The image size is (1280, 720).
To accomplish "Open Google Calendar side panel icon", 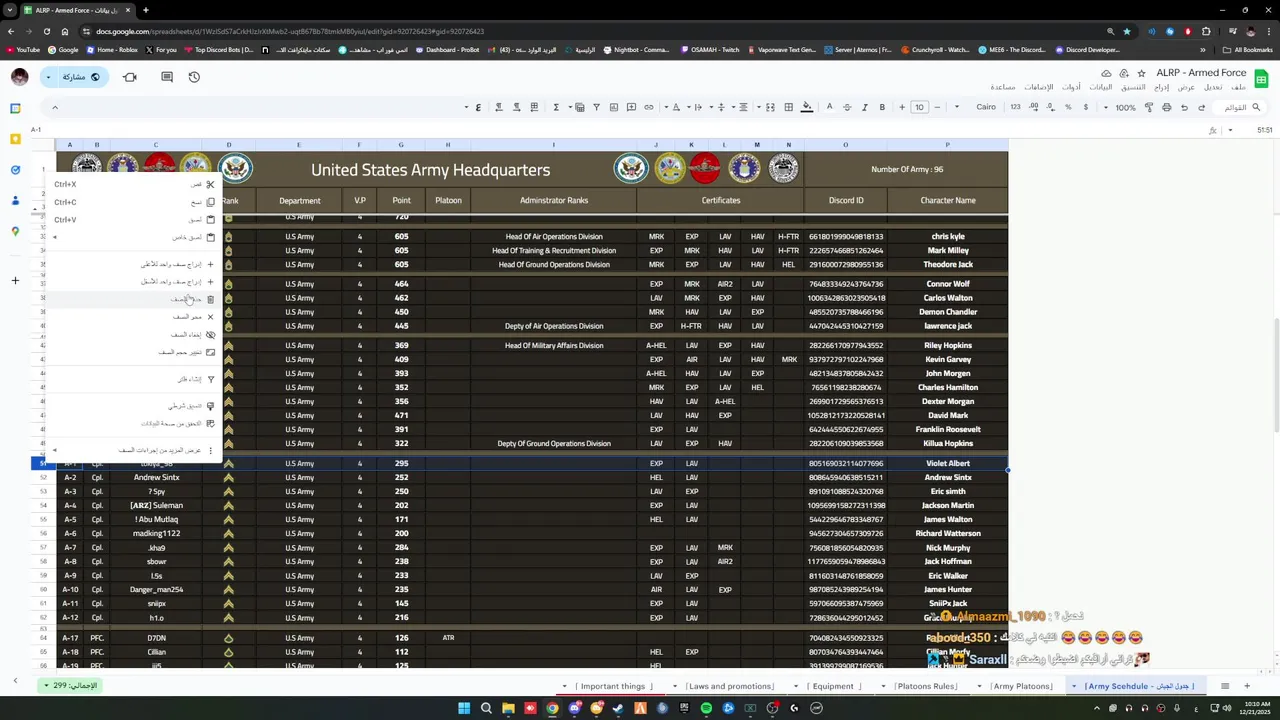I will coord(15,108).
